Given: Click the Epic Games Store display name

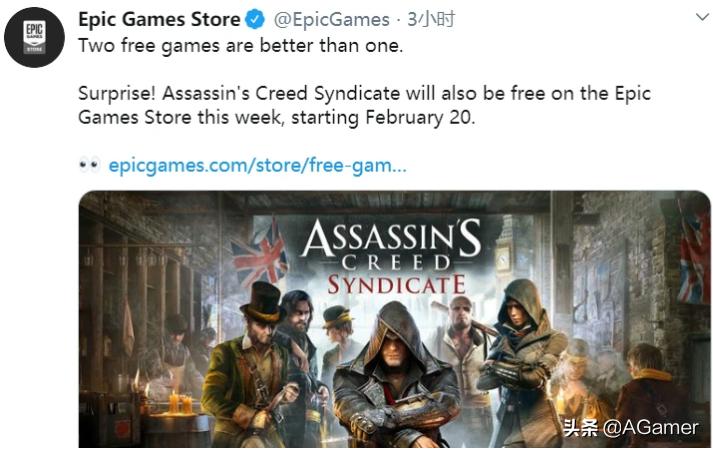Looking at the screenshot, I should [x=159, y=20].
